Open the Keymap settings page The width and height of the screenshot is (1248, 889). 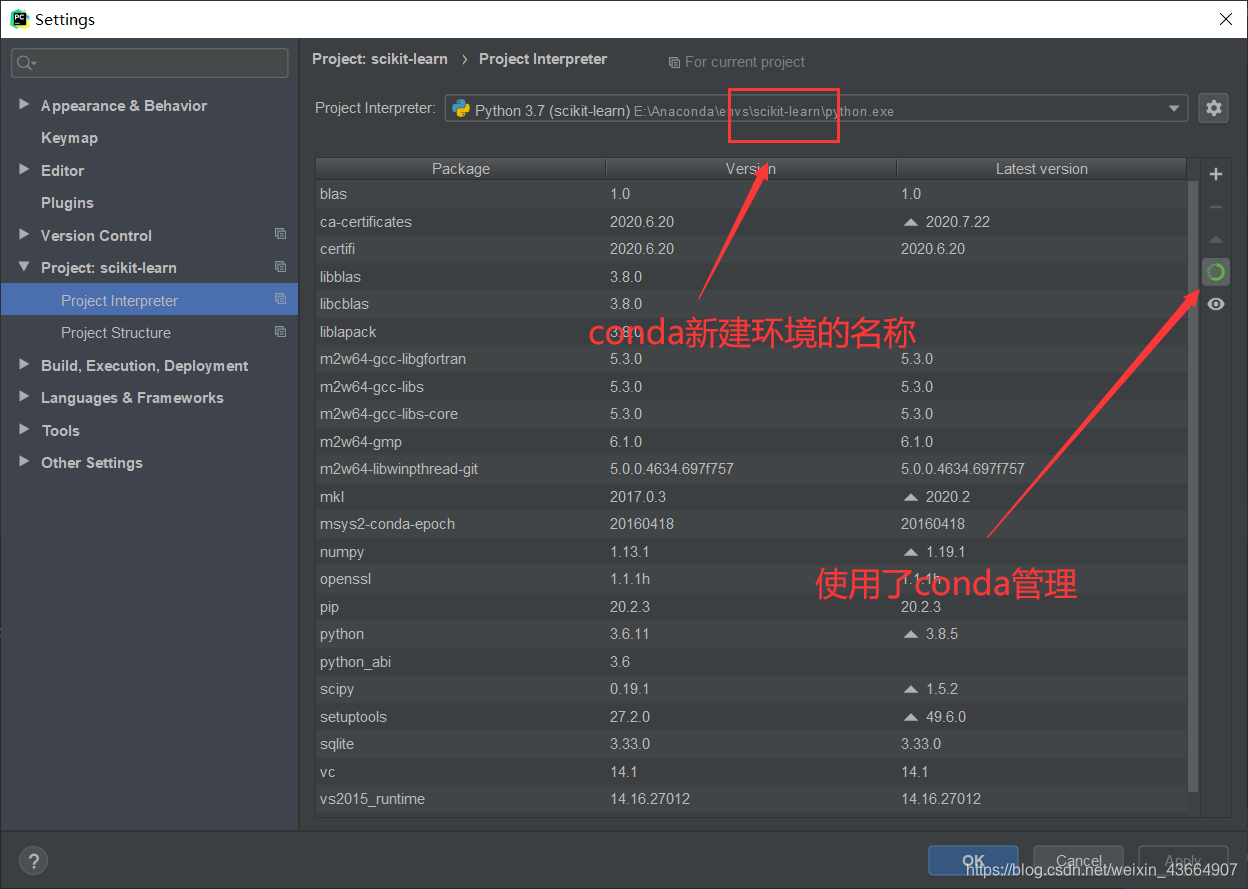tap(69, 138)
